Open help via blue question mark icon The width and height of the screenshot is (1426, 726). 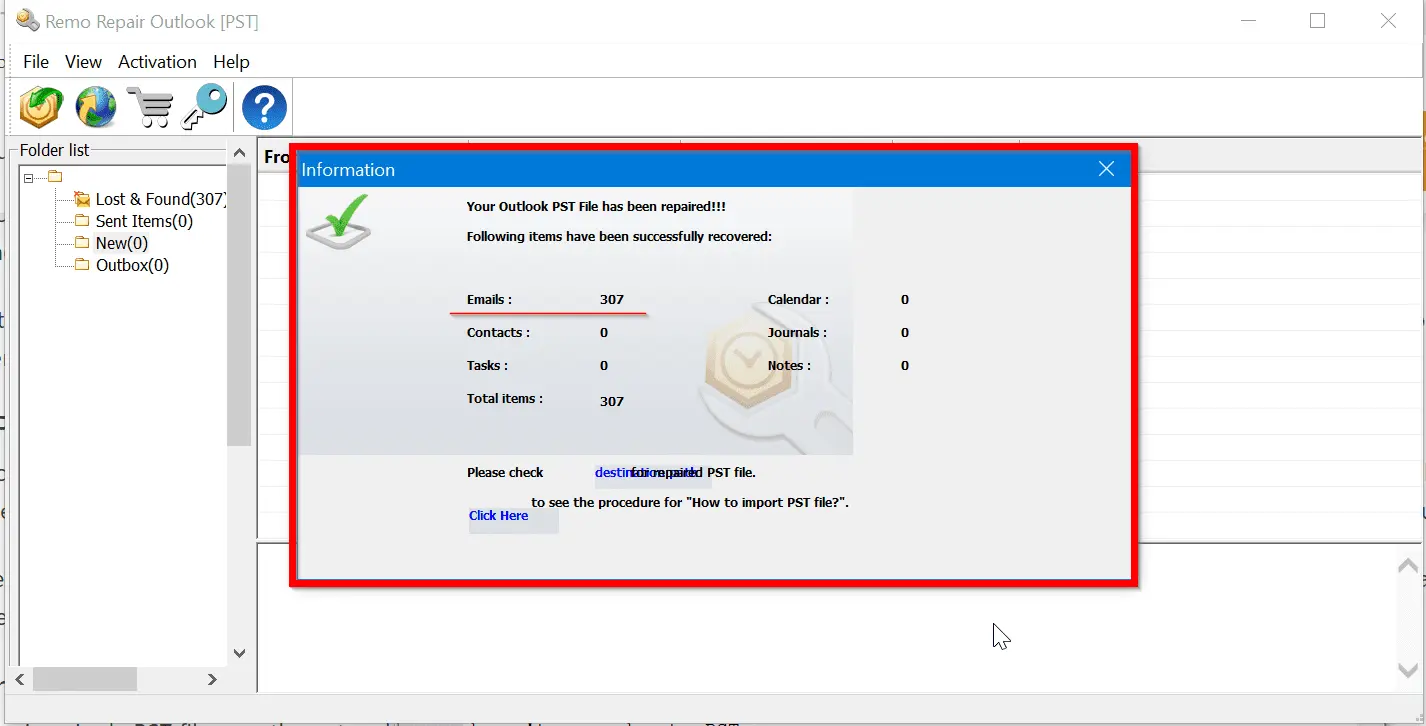tap(264, 107)
